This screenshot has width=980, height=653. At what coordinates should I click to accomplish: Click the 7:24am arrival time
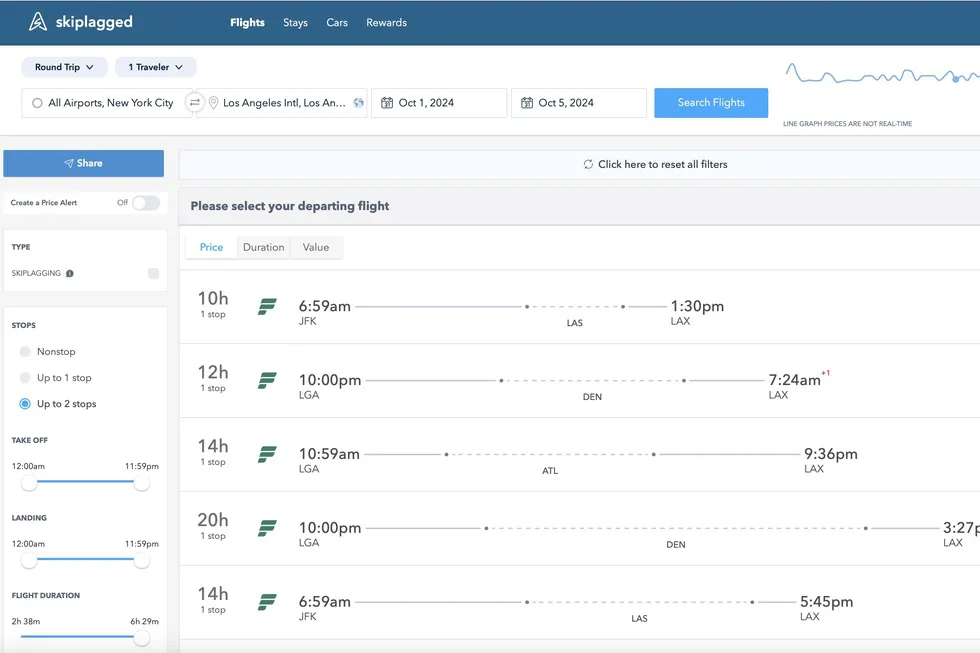[794, 380]
